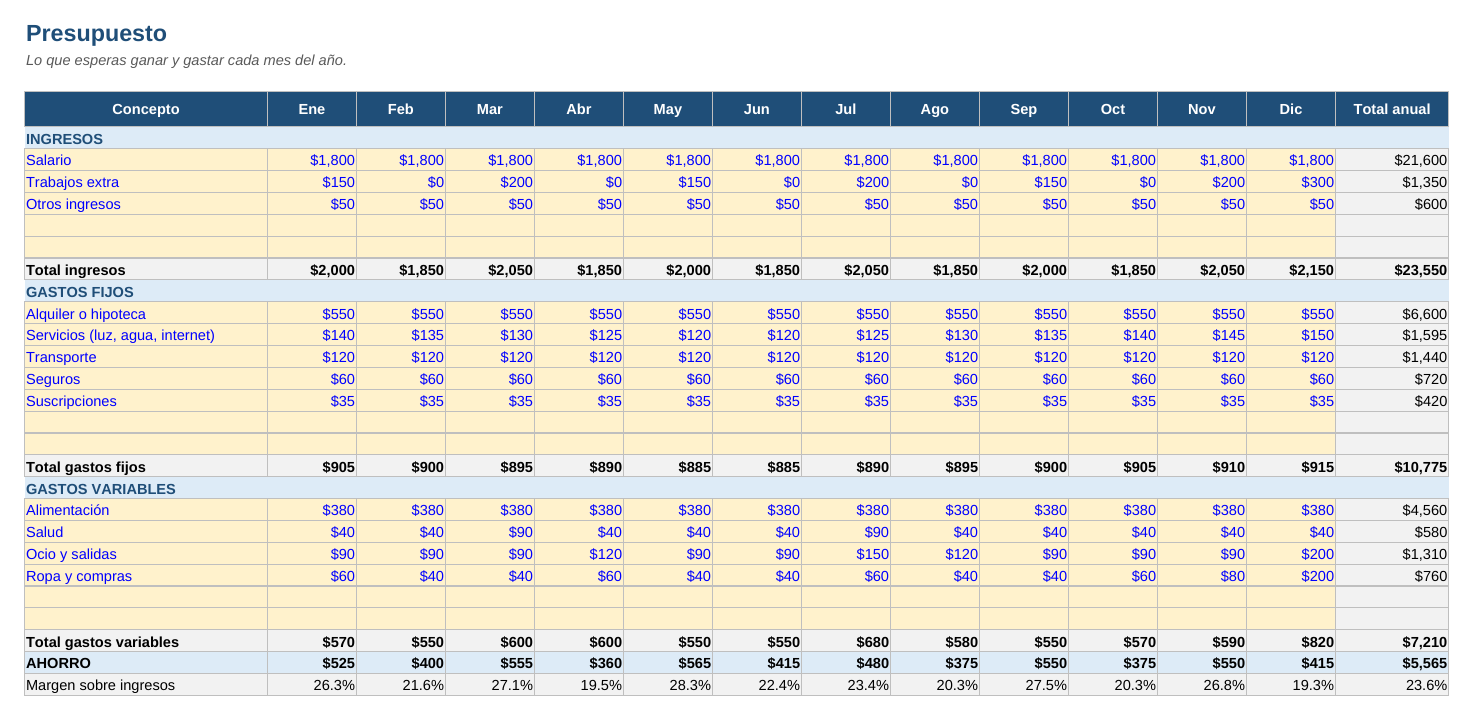The width and height of the screenshot is (1473, 720).
Task: Select the $10,775 total gastos fijos cell
Action: (1392, 467)
